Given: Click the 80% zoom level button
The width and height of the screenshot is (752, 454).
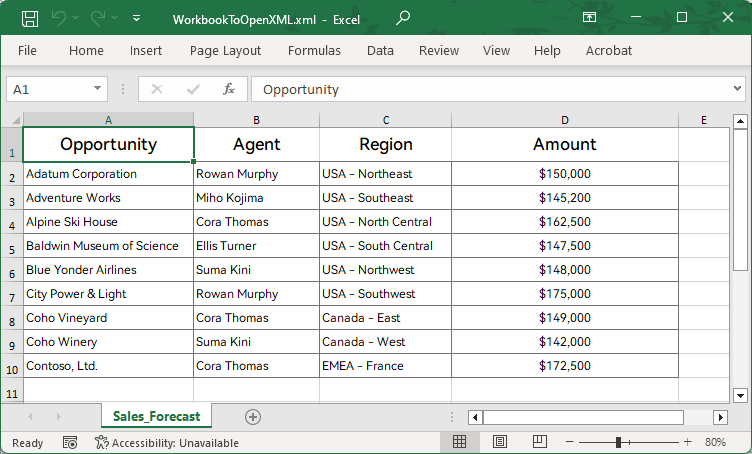Looking at the screenshot, I should point(715,442).
